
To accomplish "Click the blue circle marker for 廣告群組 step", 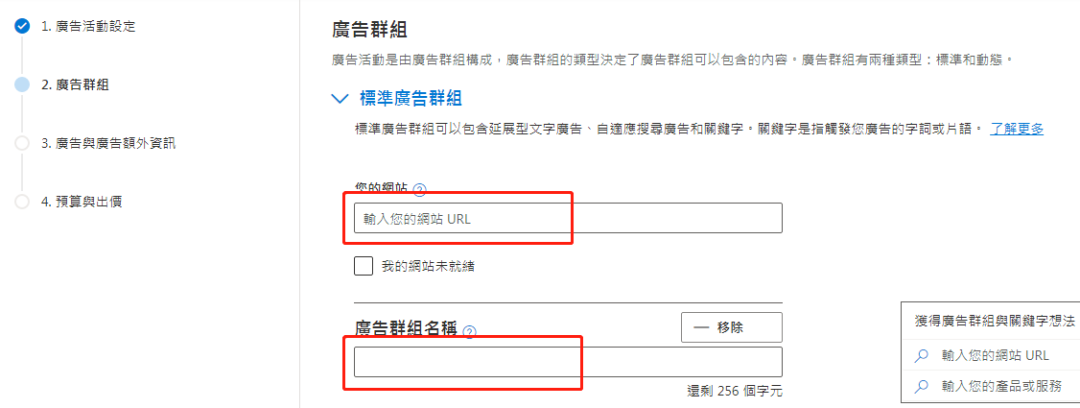I will 22,85.
